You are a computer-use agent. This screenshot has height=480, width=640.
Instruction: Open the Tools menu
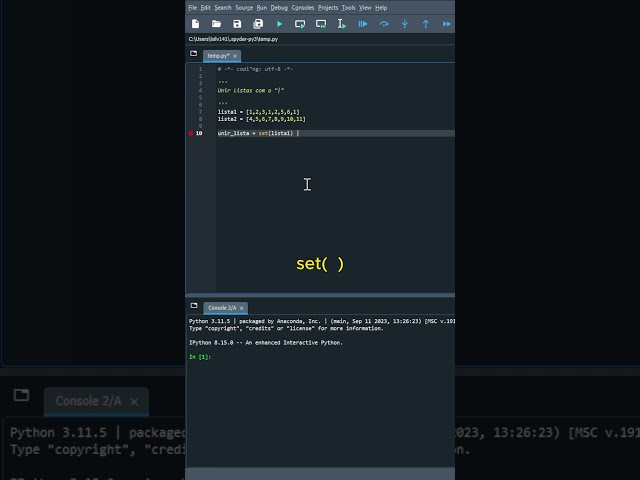pos(348,7)
